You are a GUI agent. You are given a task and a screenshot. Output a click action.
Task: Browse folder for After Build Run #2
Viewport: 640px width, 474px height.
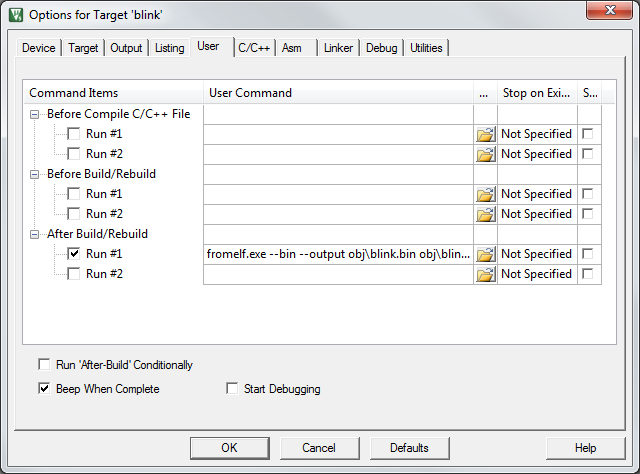coord(485,274)
